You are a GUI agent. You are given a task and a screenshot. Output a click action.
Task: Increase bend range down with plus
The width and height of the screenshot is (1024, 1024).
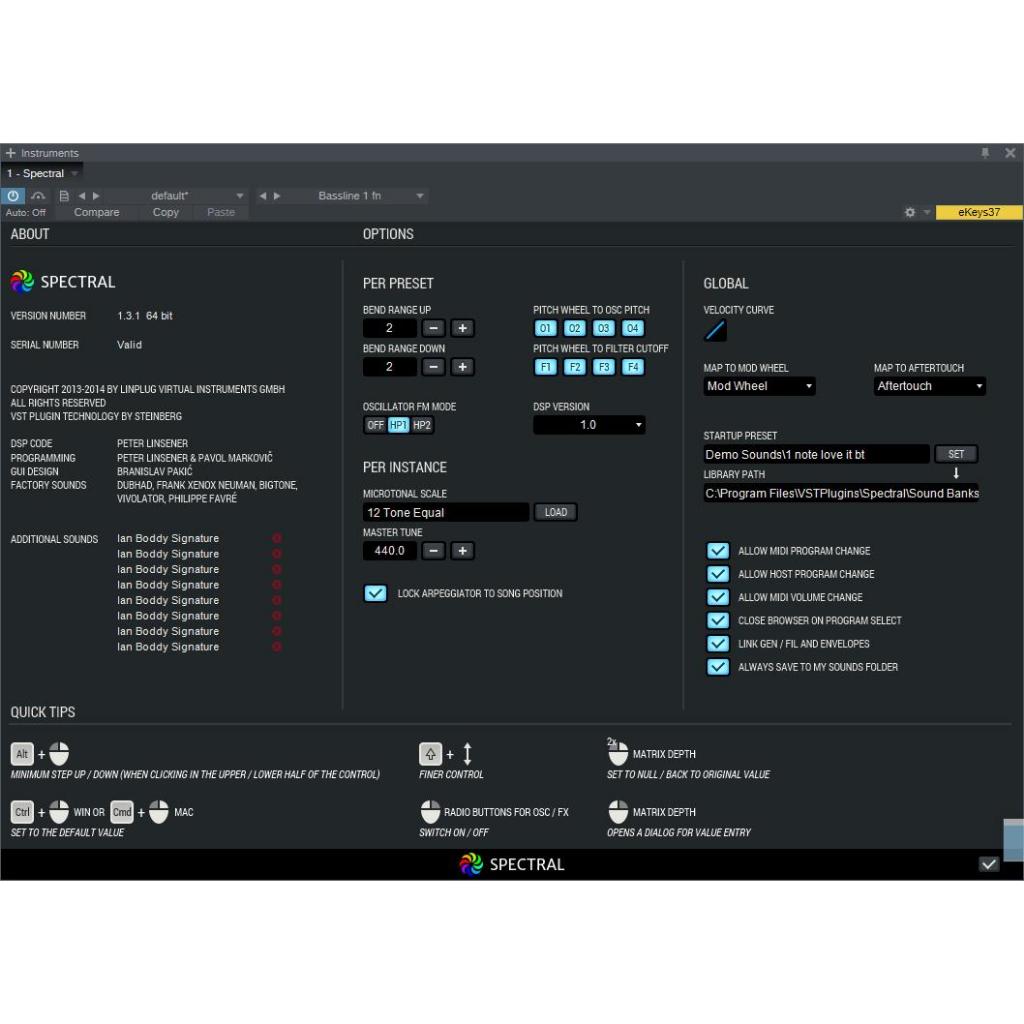point(462,366)
